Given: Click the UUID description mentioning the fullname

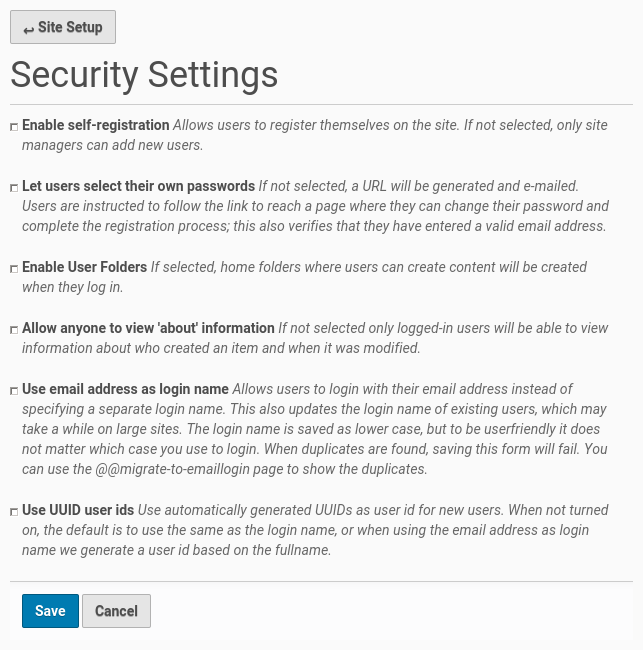Looking at the screenshot, I should [176, 550].
